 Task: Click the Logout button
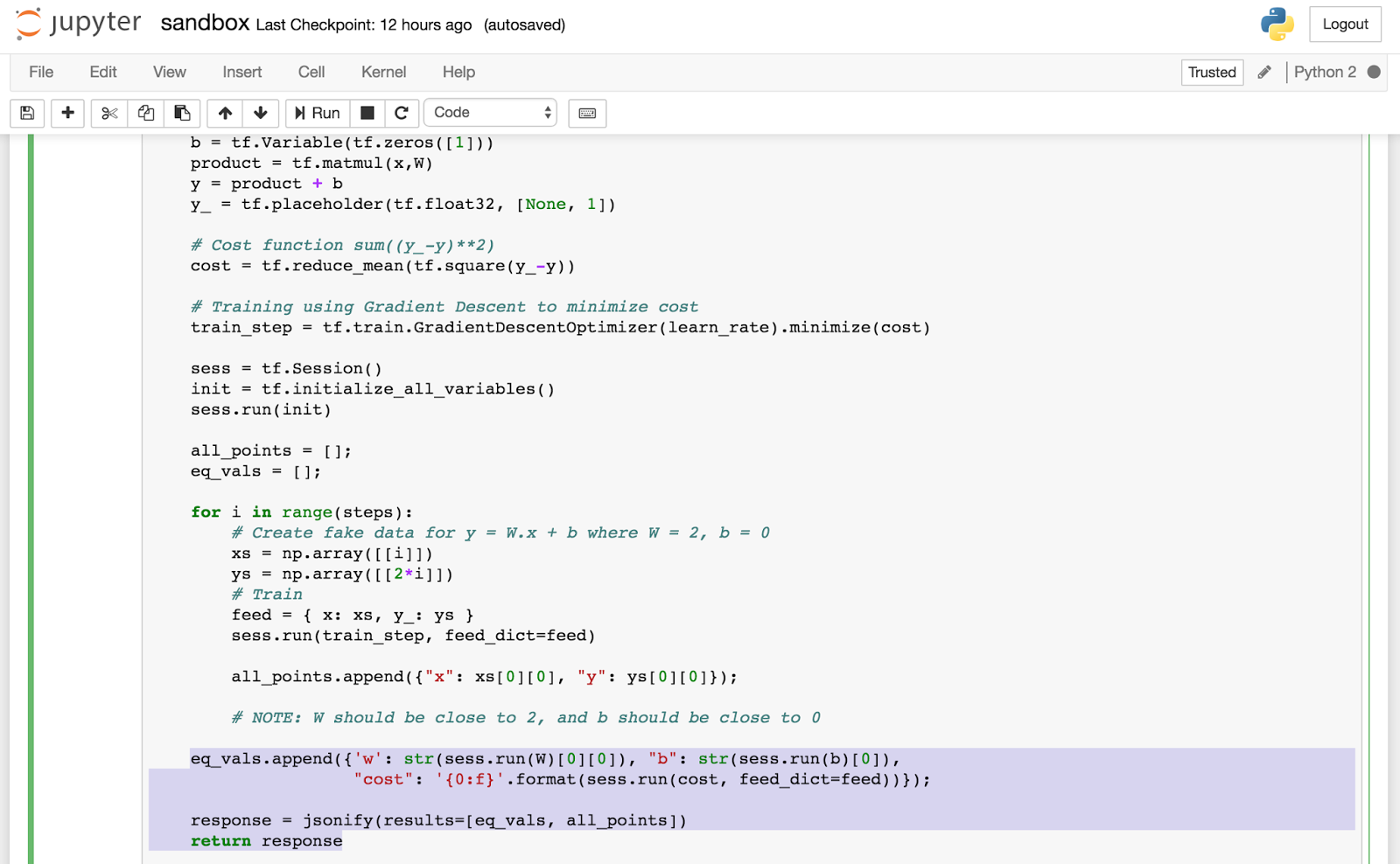point(1345,24)
